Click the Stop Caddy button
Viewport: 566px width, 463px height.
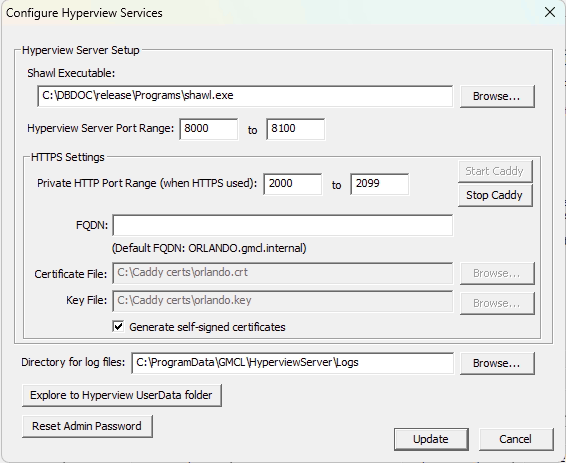coord(495,196)
